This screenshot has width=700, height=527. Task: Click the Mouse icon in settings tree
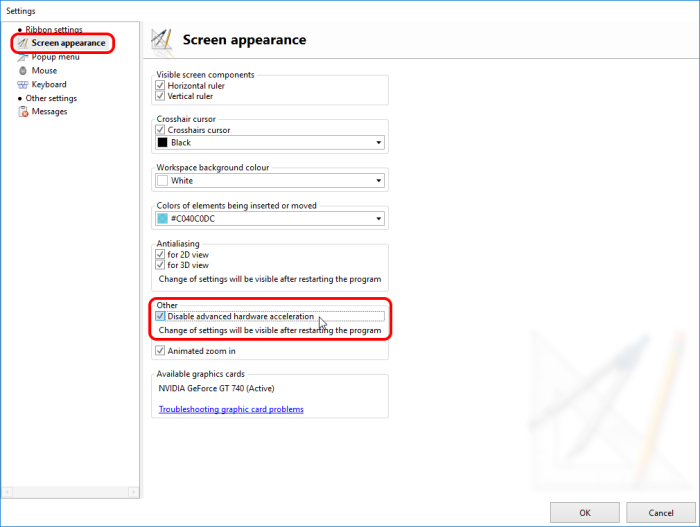click(x=22, y=71)
